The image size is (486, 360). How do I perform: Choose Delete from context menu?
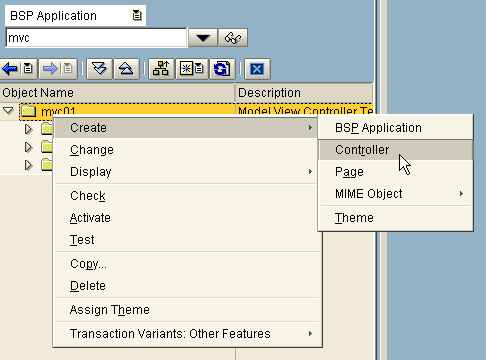point(186,286)
